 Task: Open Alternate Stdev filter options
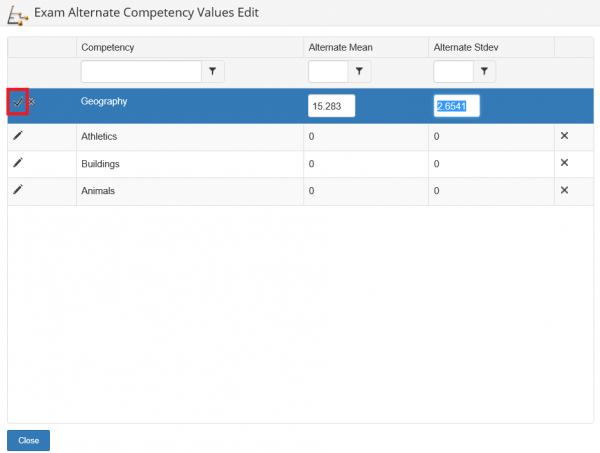[x=484, y=71]
